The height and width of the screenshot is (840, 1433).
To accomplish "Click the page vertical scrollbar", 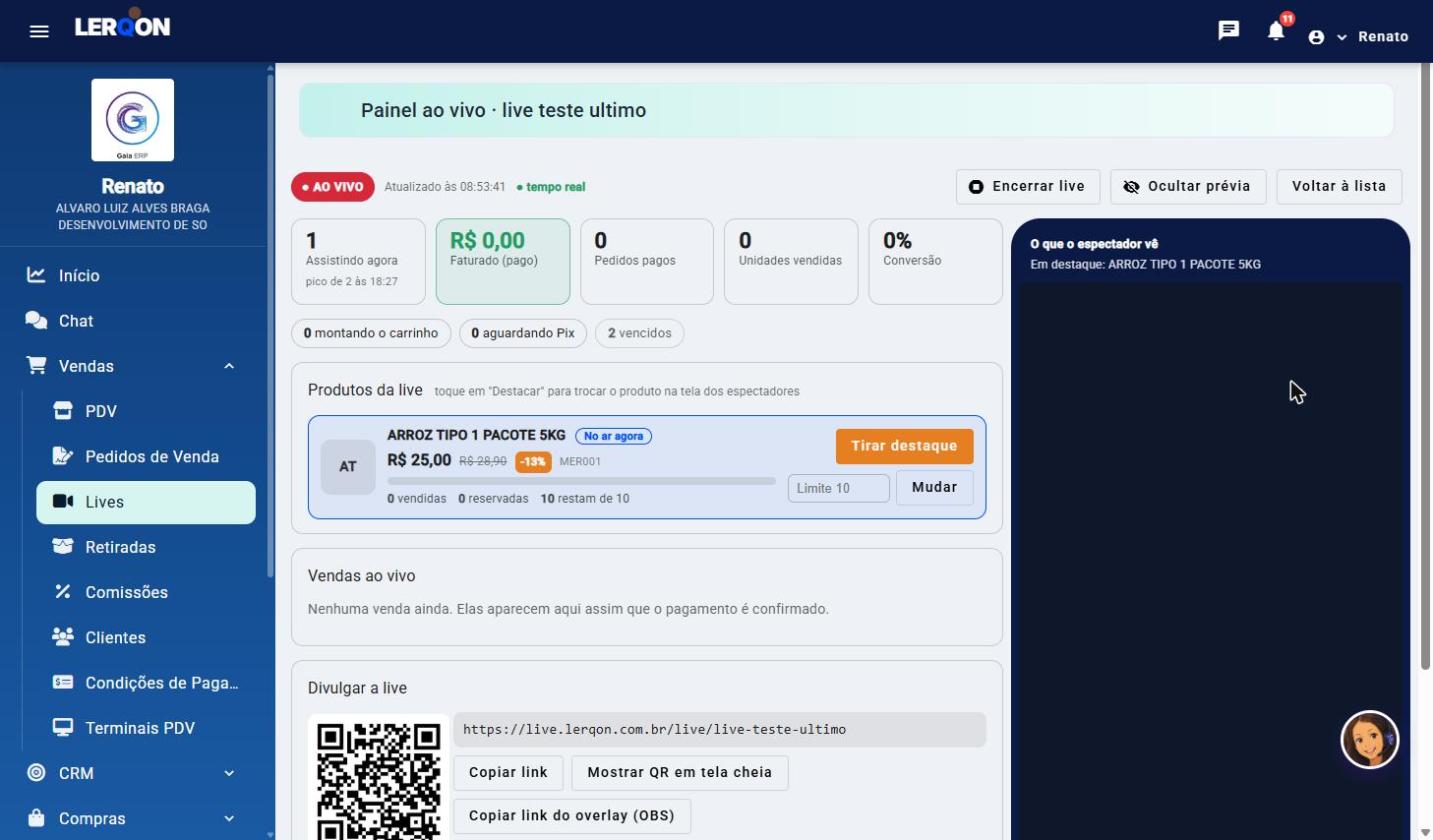I will tap(1426, 368).
